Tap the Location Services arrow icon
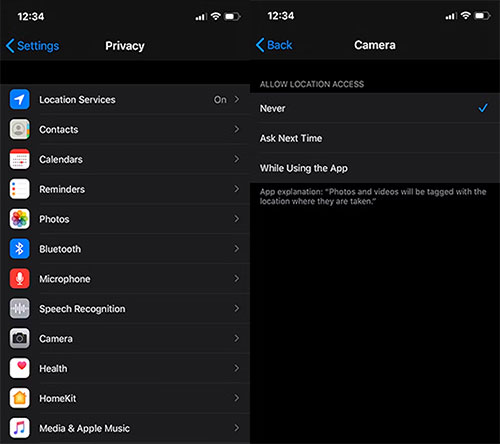Viewport: 500px width, 444px height. click(20, 99)
